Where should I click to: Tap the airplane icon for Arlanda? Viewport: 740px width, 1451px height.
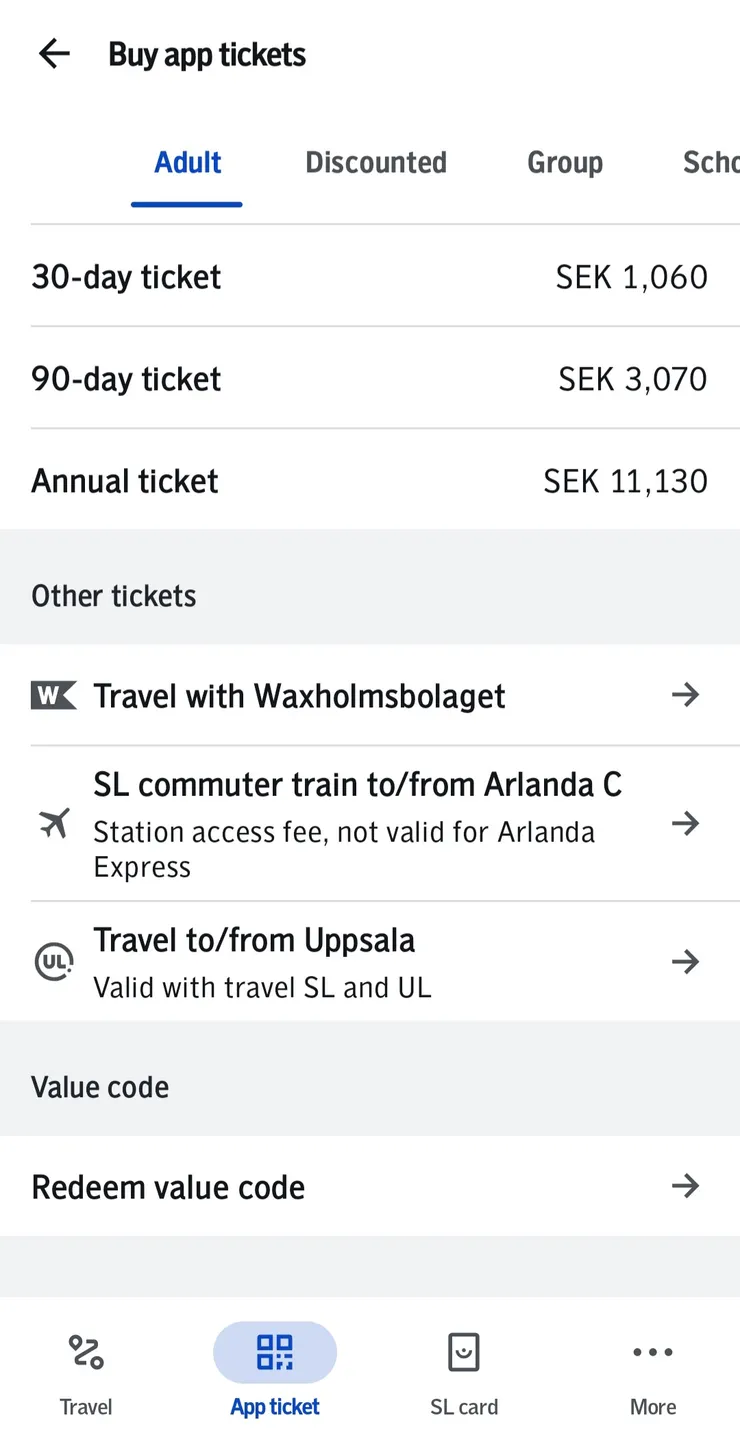coord(54,824)
